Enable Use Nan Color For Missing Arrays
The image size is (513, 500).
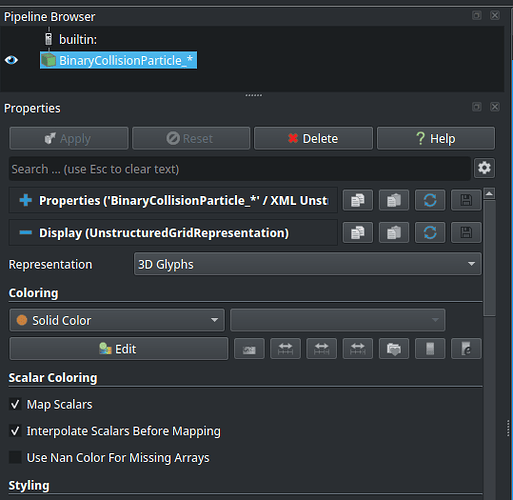coord(15,457)
